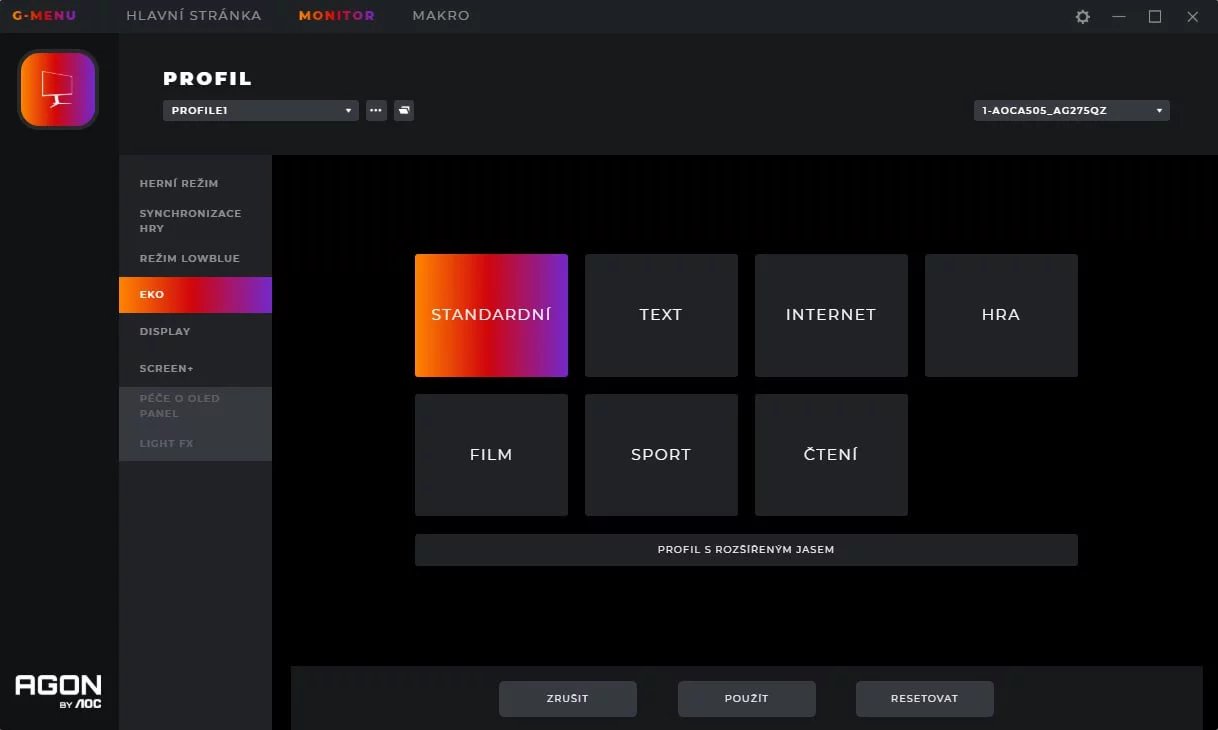
Task: Click the AOC monitor logo in the sidebar
Action: click(x=57, y=89)
